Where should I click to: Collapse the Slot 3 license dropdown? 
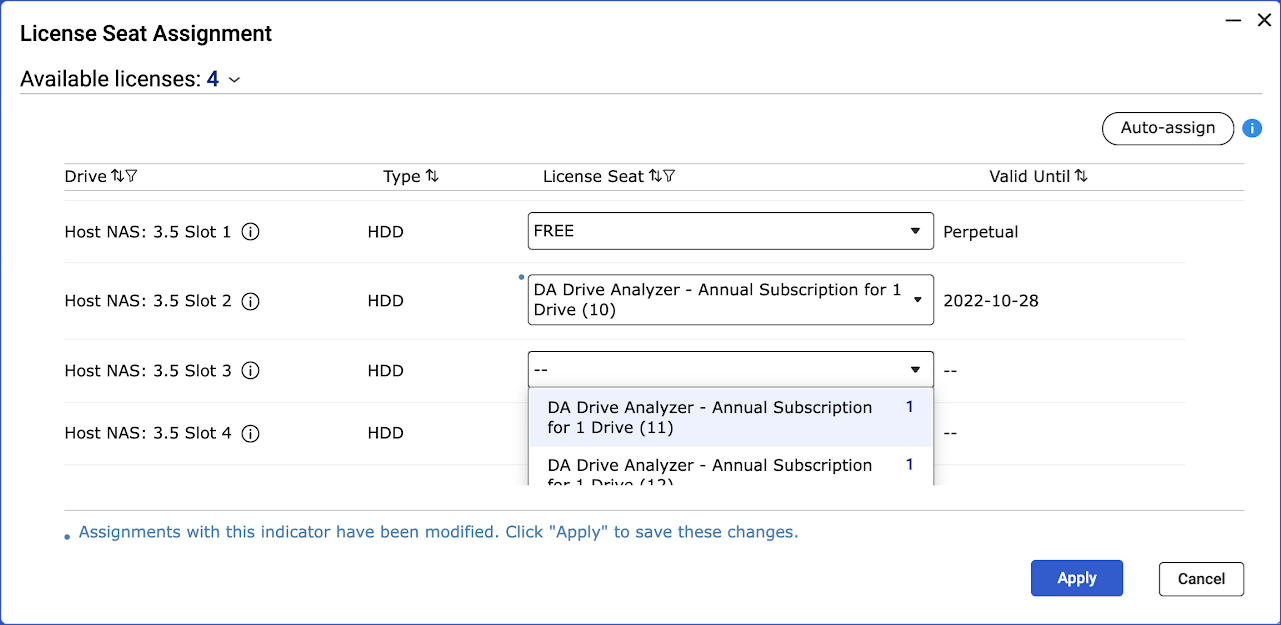click(914, 370)
